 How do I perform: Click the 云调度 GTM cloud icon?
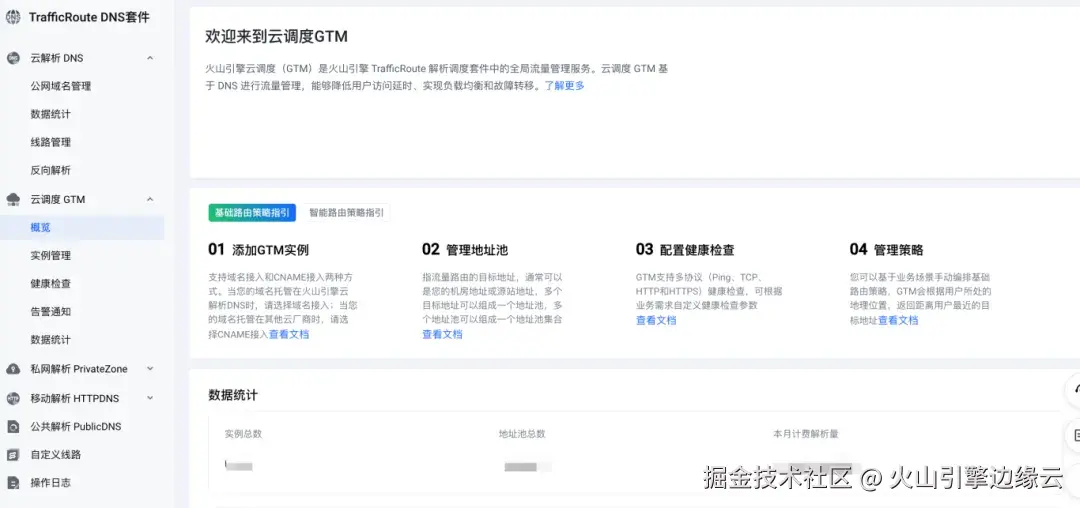point(13,200)
